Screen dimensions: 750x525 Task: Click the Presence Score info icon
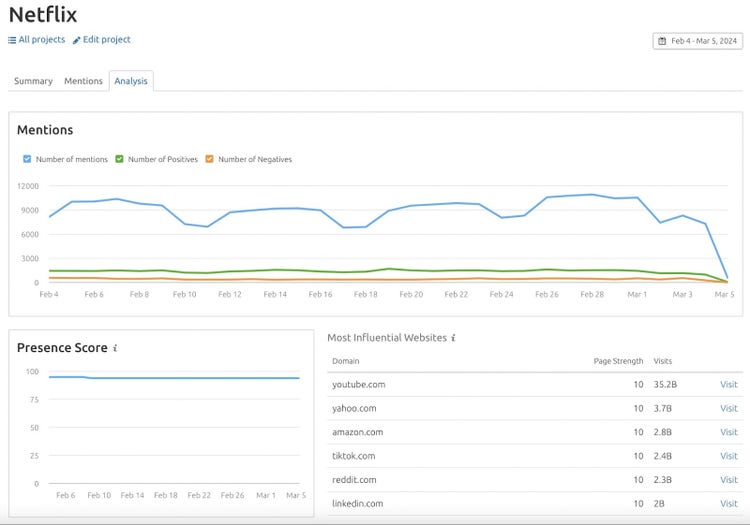tap(115, 348)
